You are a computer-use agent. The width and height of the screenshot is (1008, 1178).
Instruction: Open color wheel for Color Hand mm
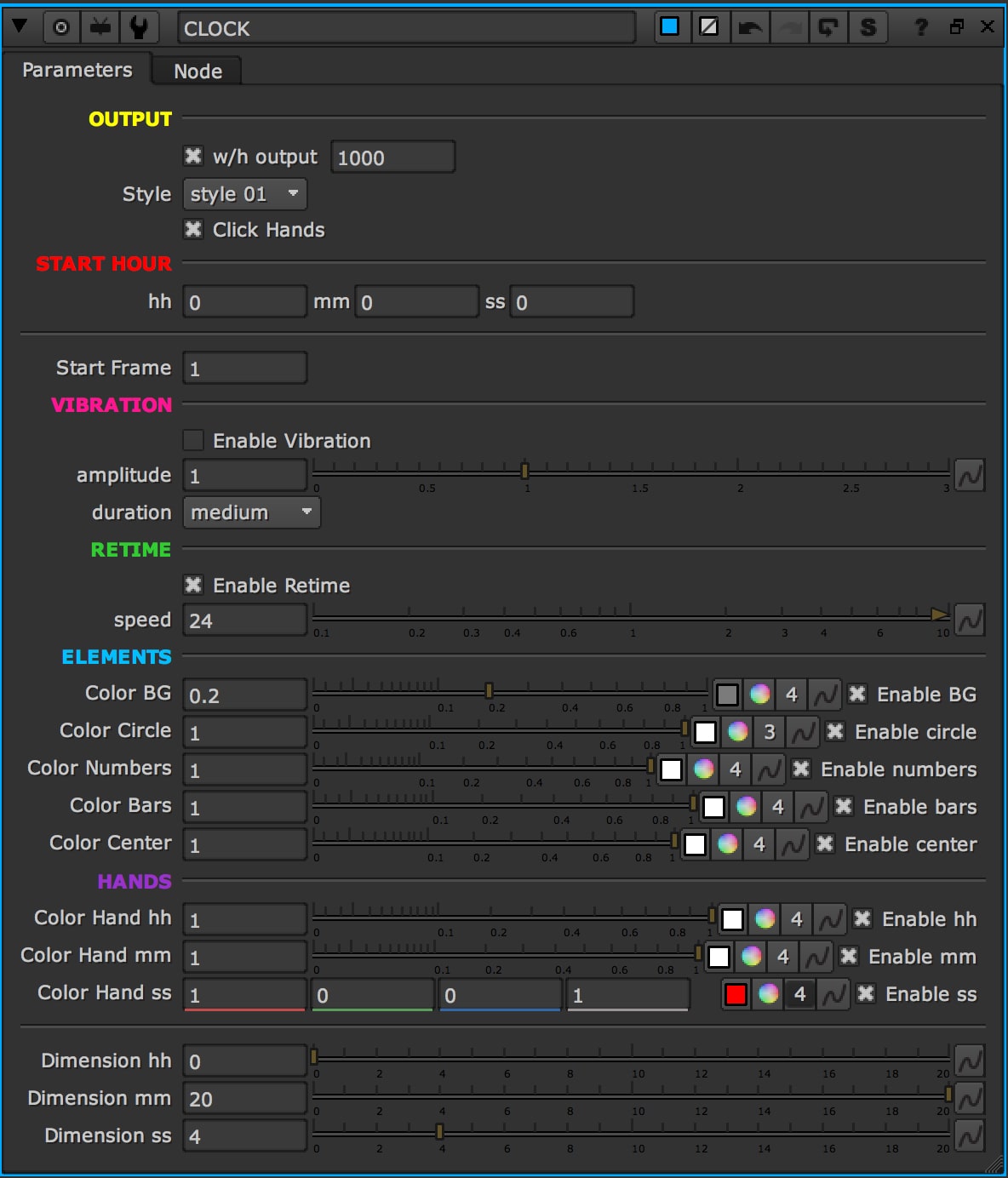coord(751,957)
